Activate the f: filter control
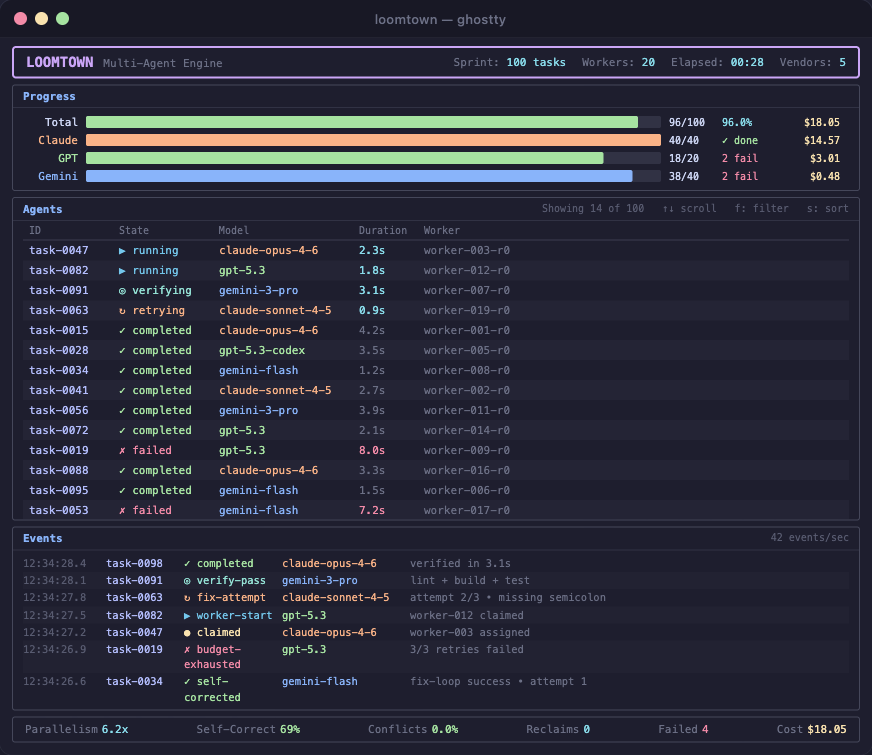This screenshot has height=755, width=872. pyautogui.click(x=761, y=208)
